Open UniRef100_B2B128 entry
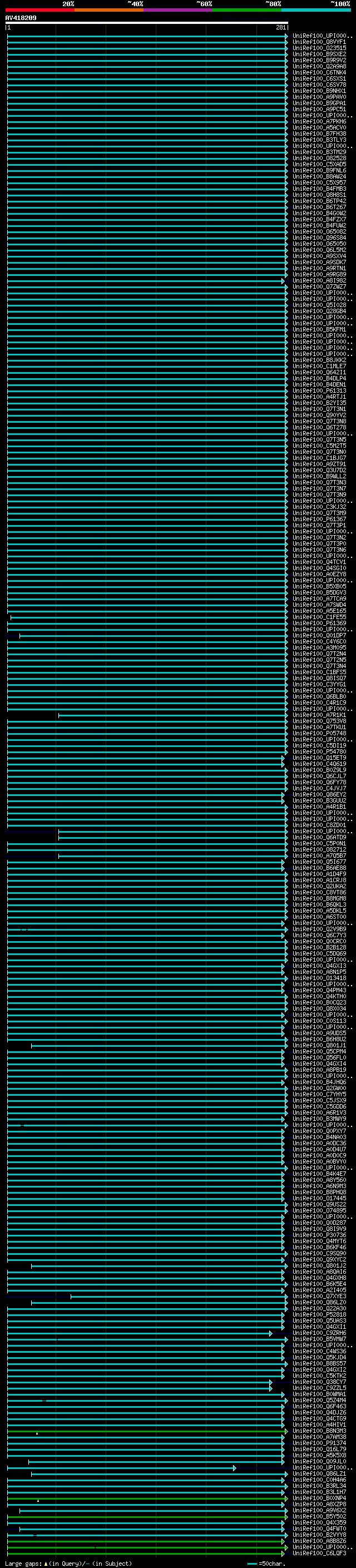The image size is (356, 1568). (x=319, y=948)
